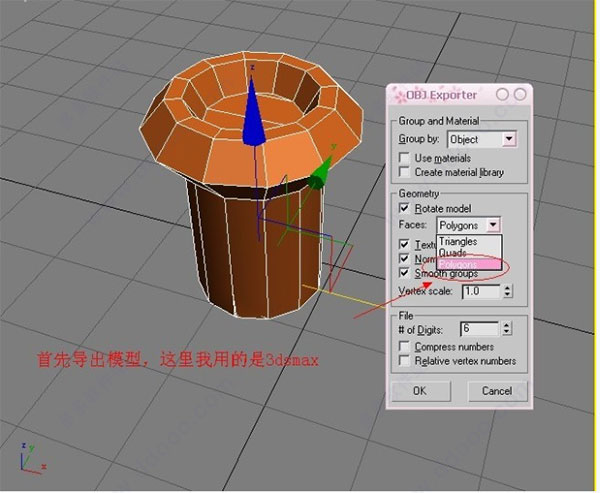Choose Polygons in the Faces list

click(469, 264)
